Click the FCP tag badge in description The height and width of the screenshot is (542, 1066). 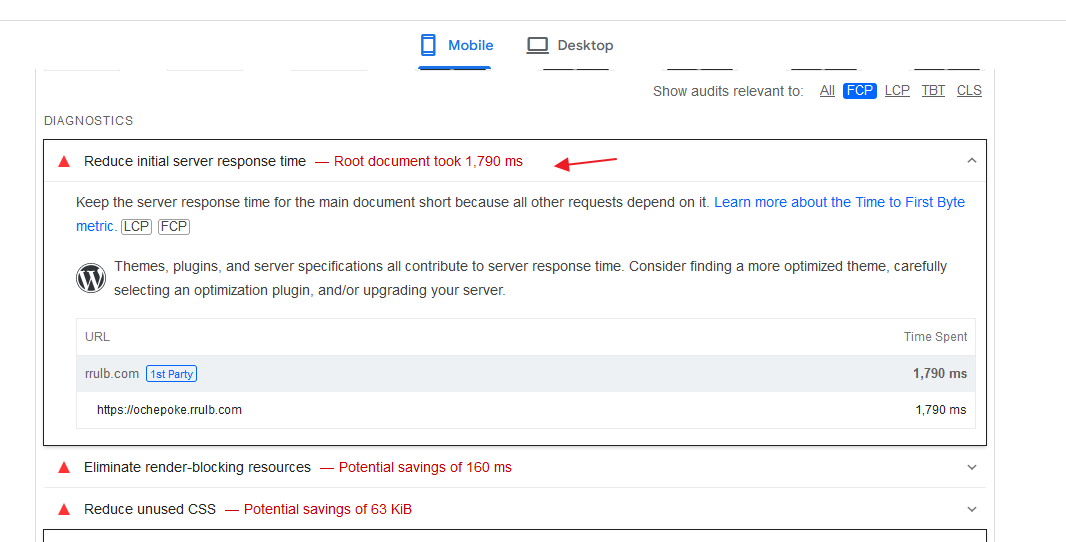(173, 226)
